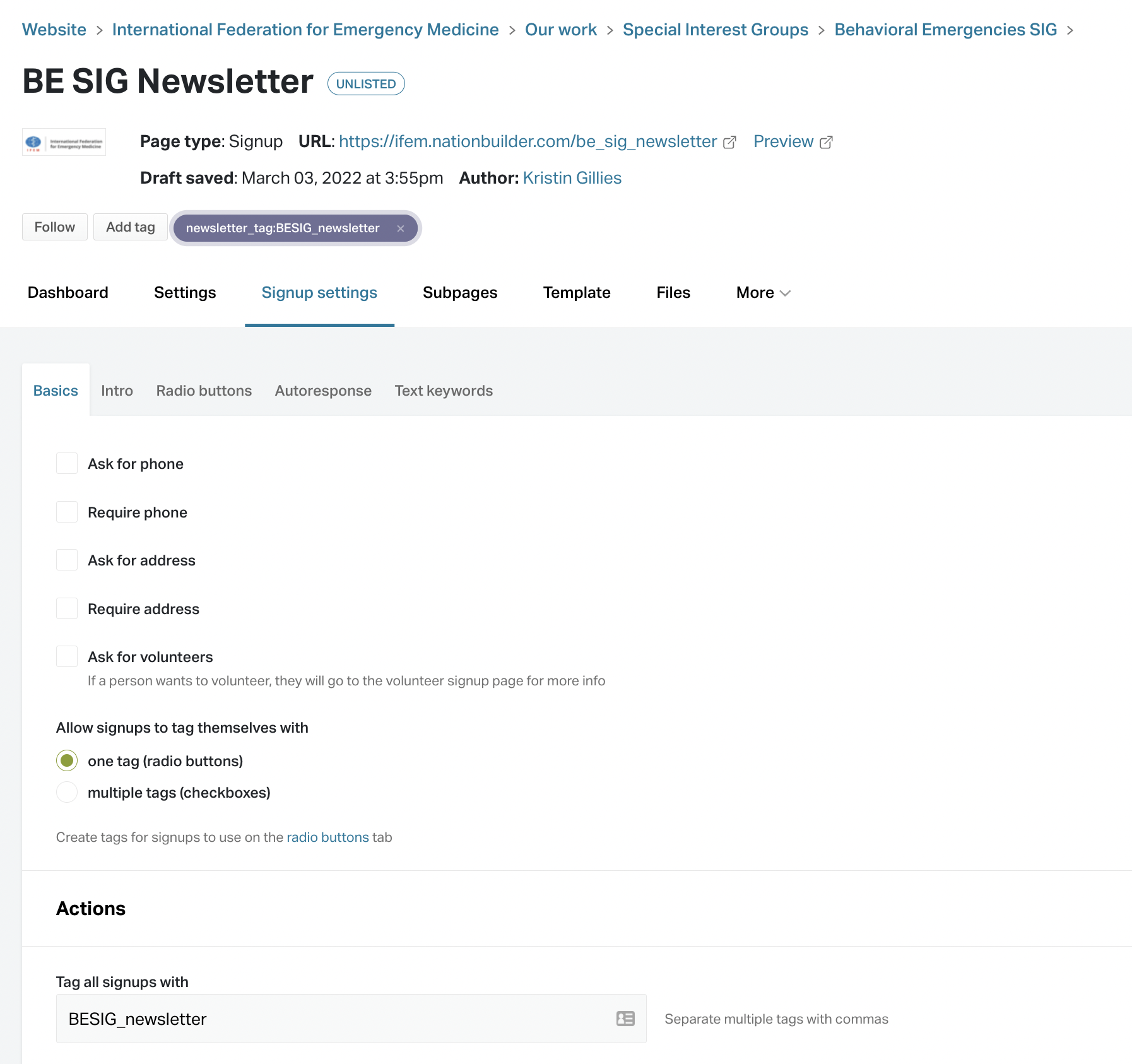Click the tag list icon in tag field
The height and width of the screenshot is (1064, 1132).
625,1019
